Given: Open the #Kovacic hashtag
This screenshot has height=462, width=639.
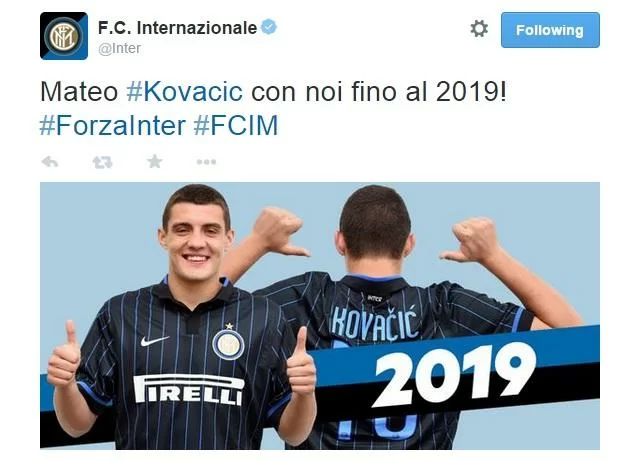Looking at the screenshot, I should point(185,92).
